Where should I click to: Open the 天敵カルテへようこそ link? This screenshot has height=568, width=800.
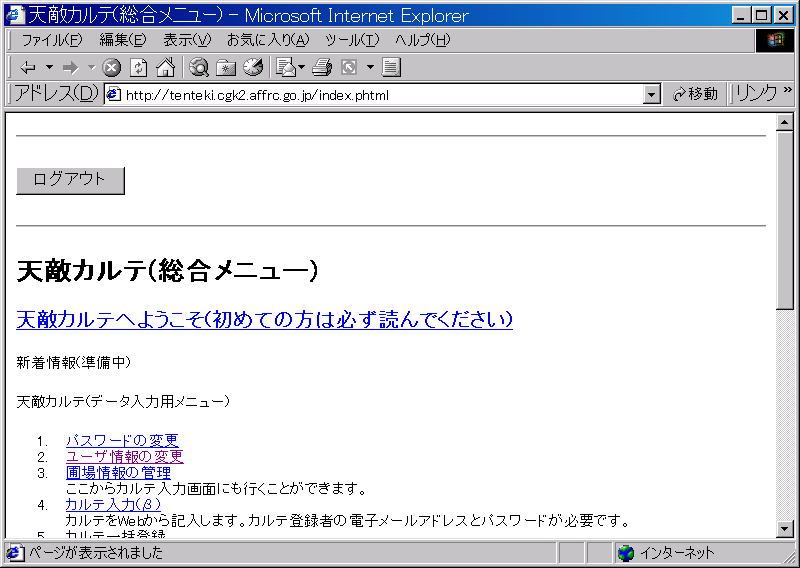[x=264, y=319]
